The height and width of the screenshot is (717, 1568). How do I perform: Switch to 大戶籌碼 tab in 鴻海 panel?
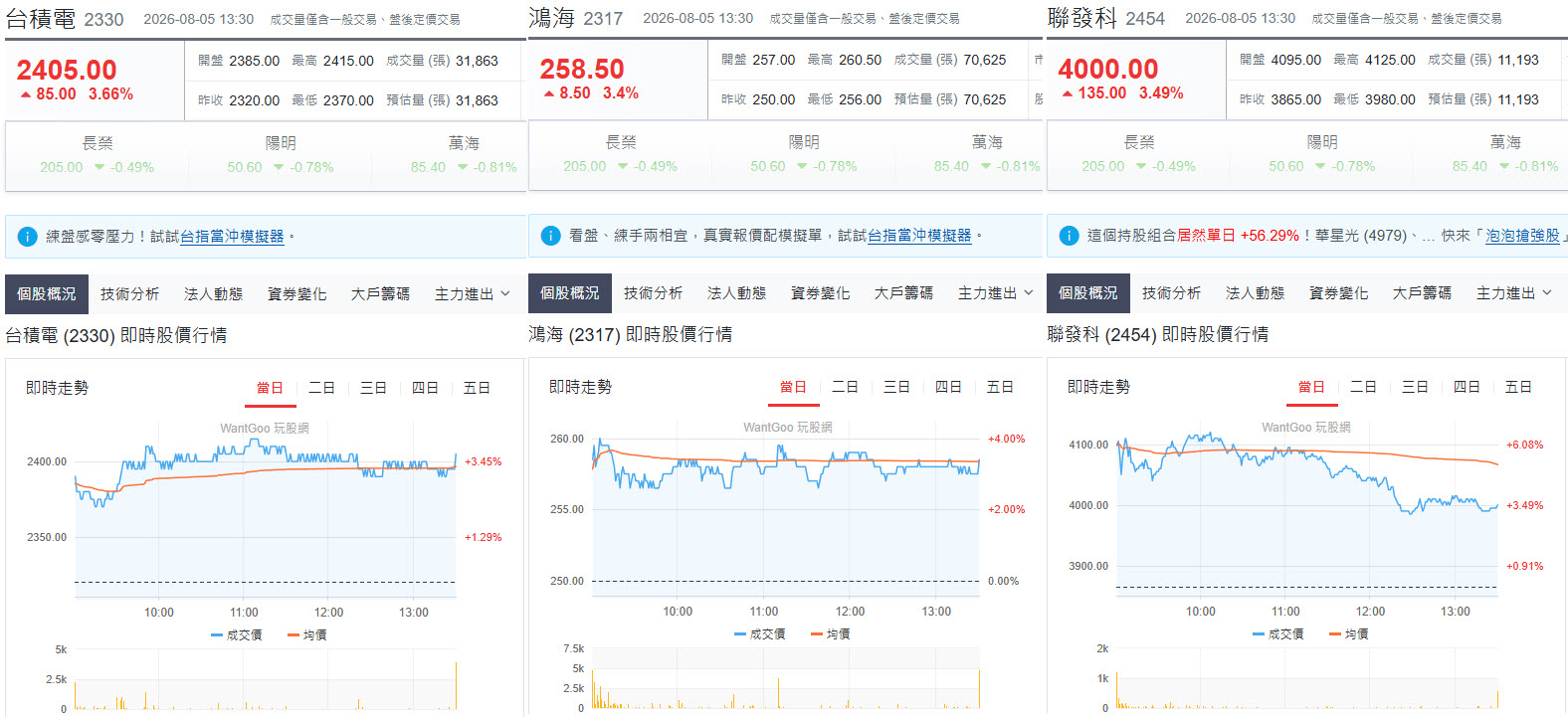(x=904, y=293)
